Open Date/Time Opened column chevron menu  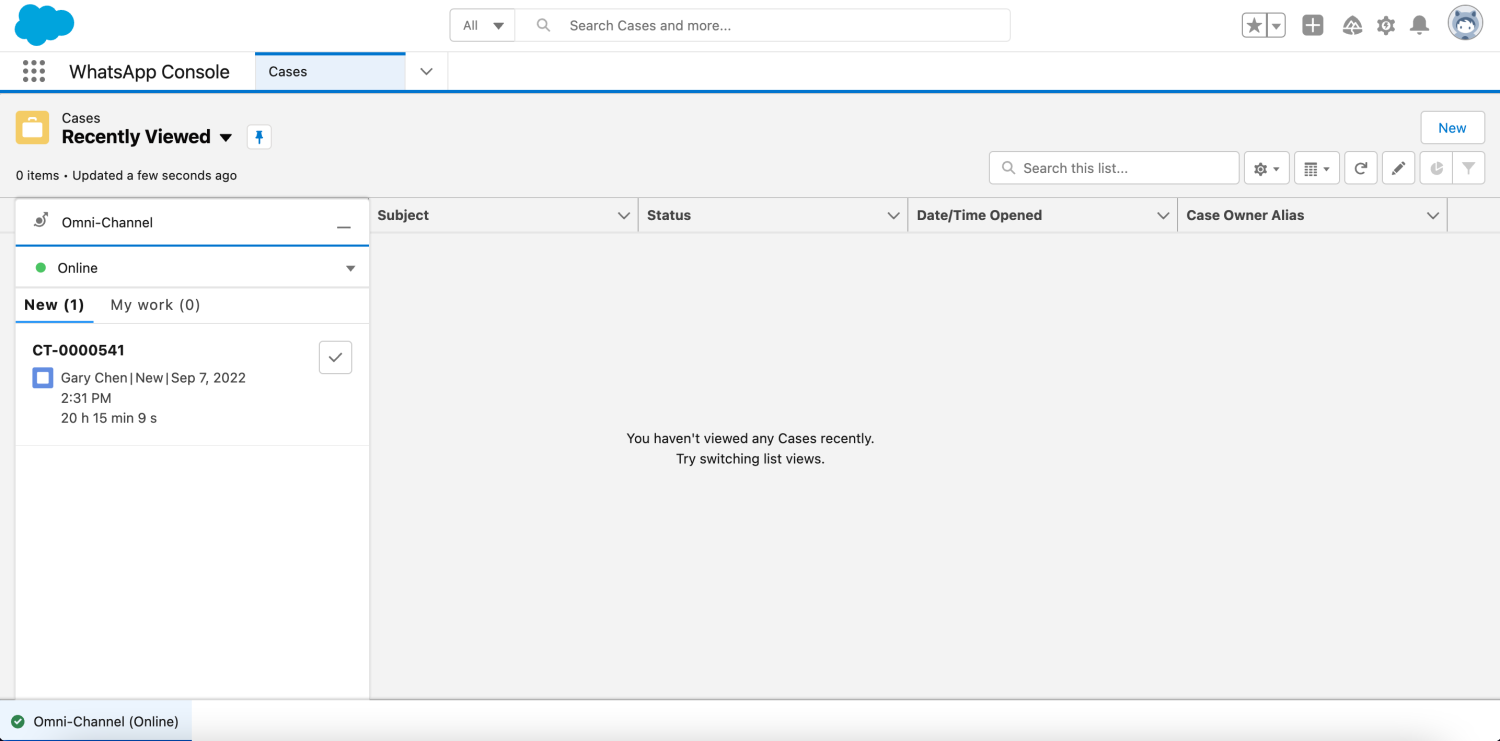(x=1163, y=216)
